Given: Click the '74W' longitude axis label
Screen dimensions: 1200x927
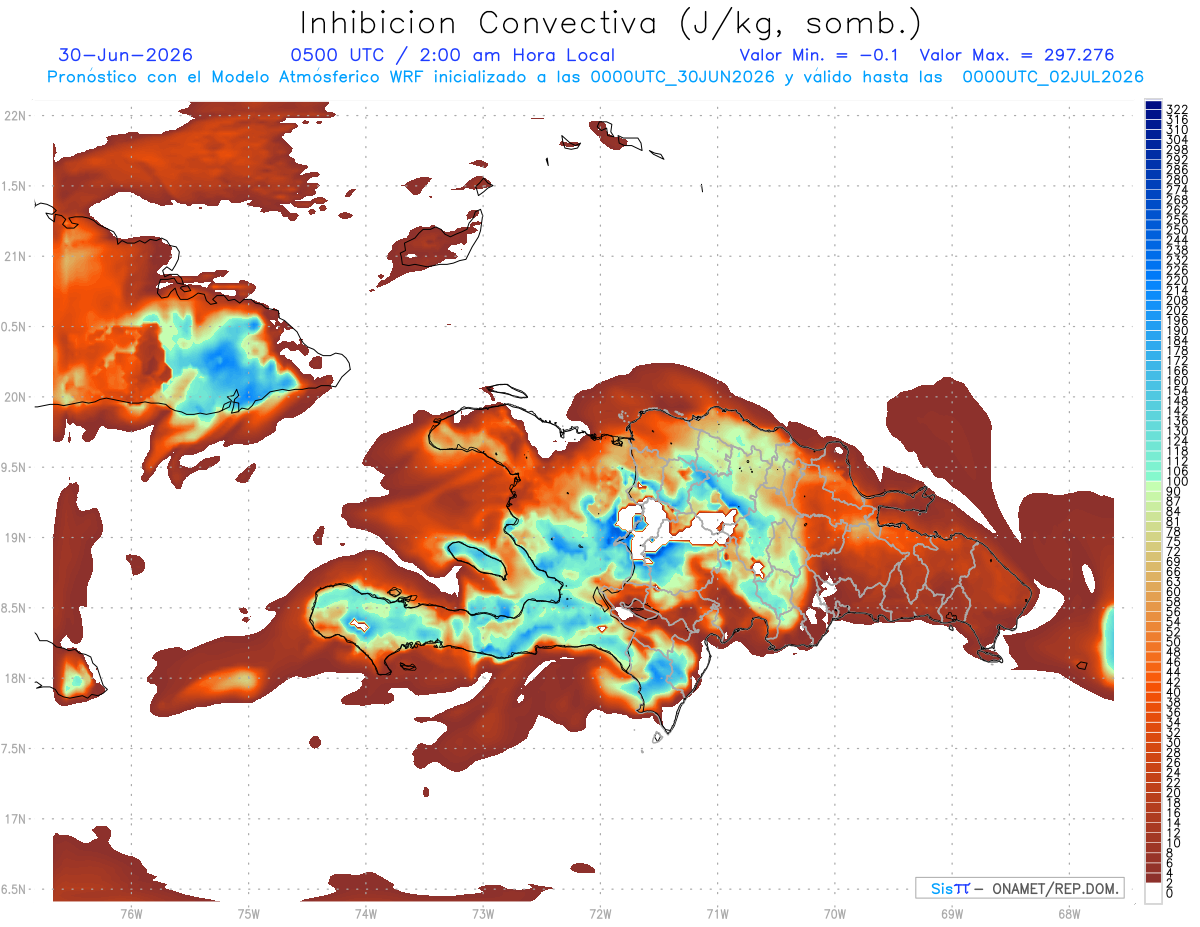Looking at the screenshot, I should [365, 913].
